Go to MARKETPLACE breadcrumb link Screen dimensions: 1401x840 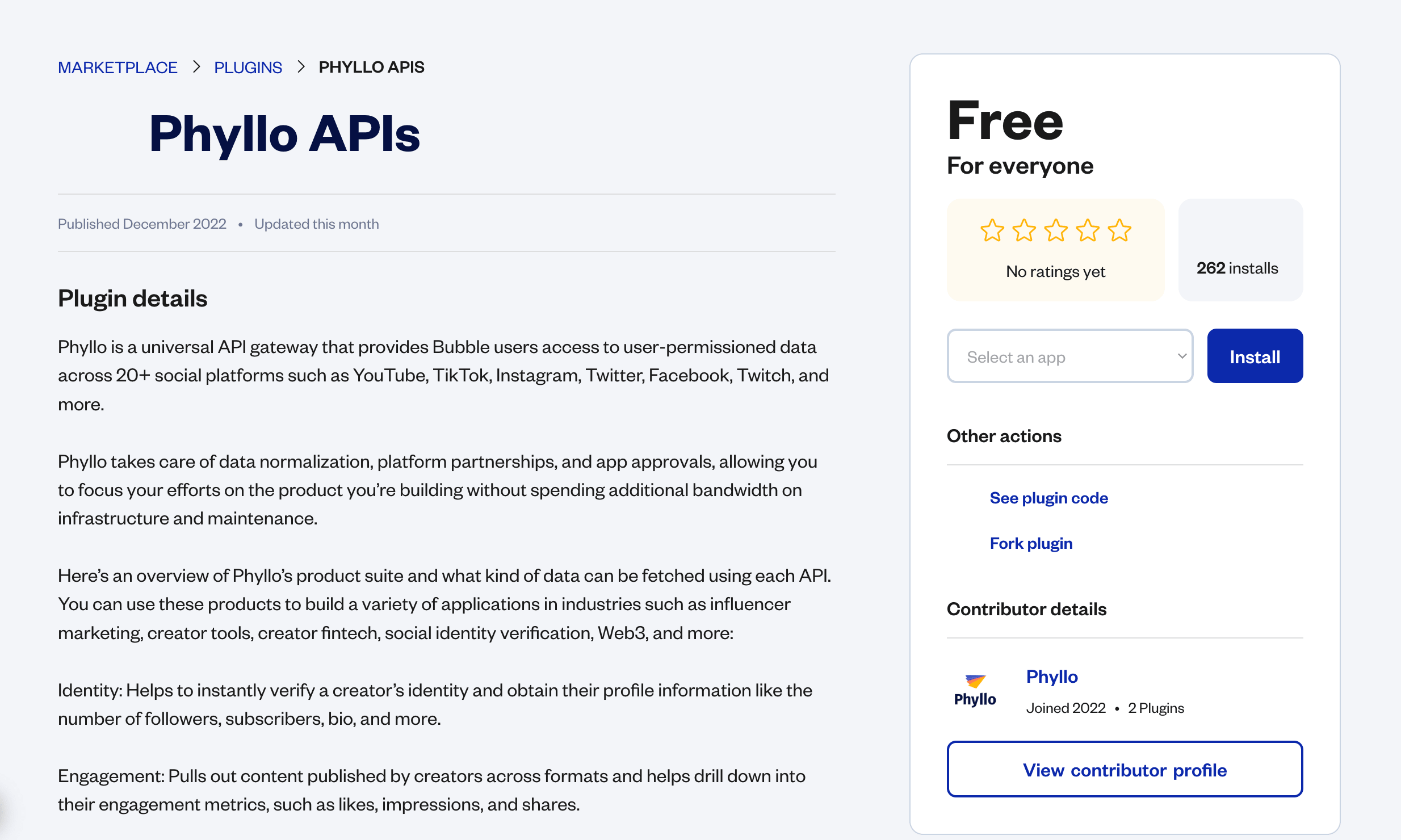pos(118,68)
